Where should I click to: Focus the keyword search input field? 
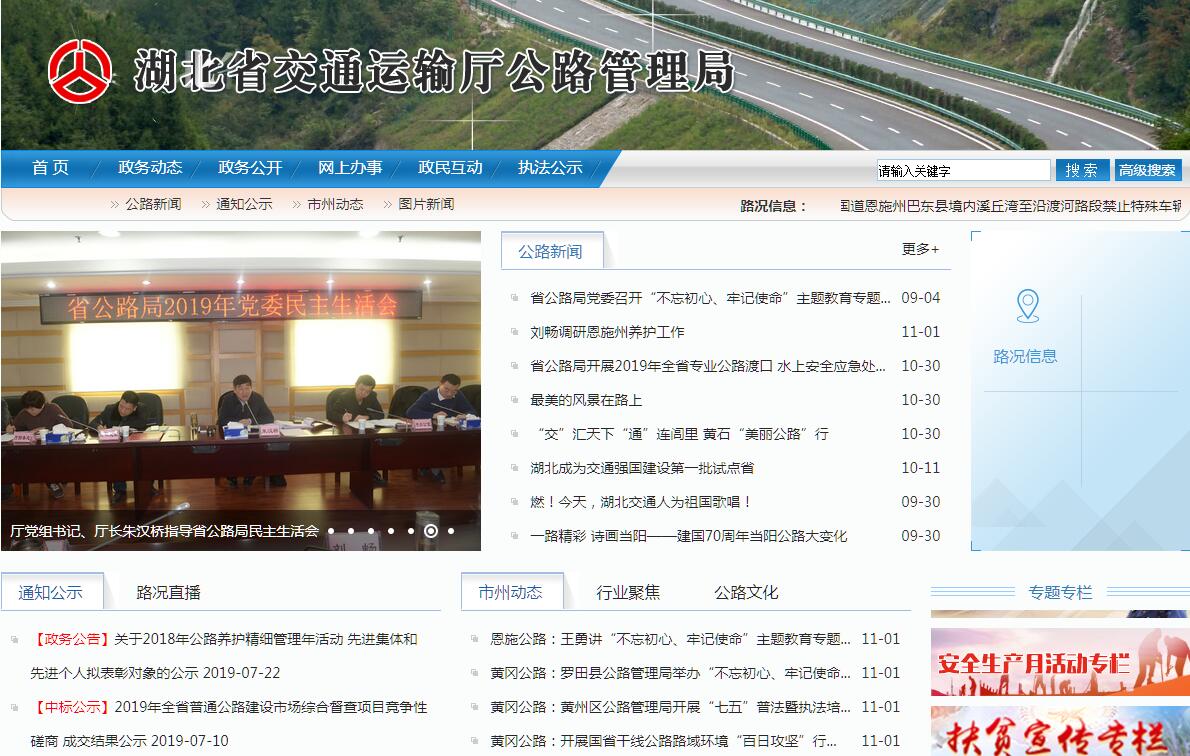click(x=963, y=170)
